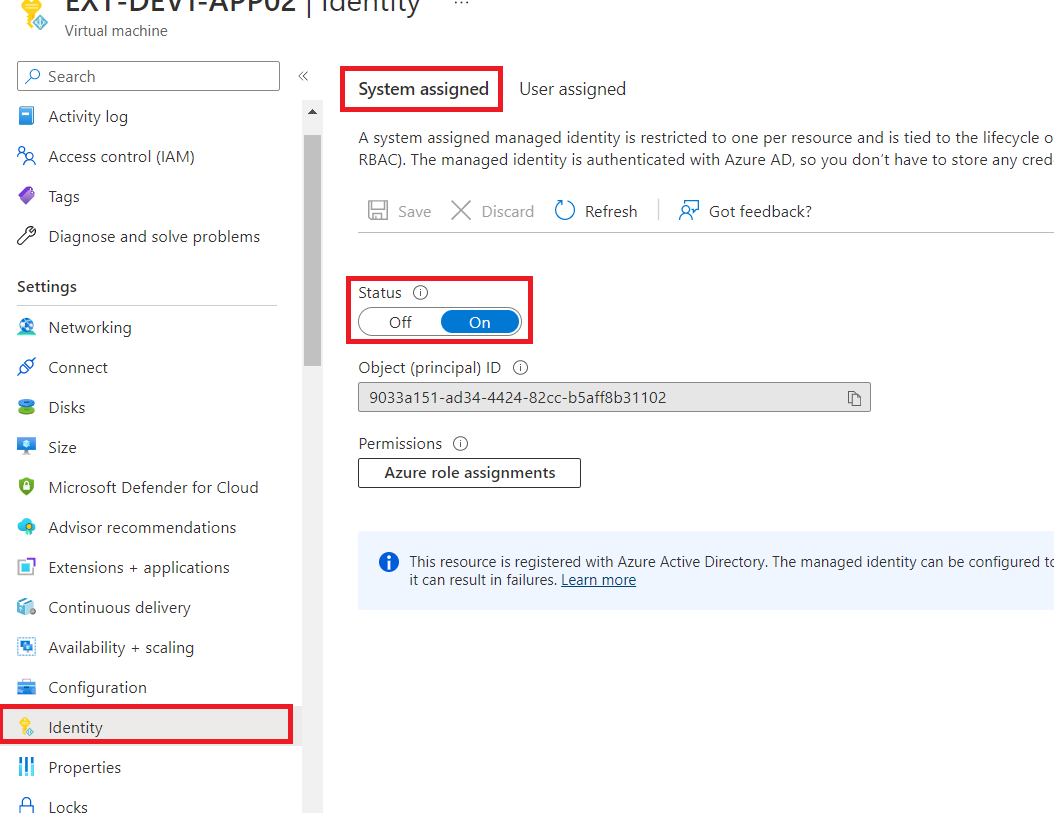Click the Configuration toolbox icon
Viewport: 1054px width, 813px height.
26,687
